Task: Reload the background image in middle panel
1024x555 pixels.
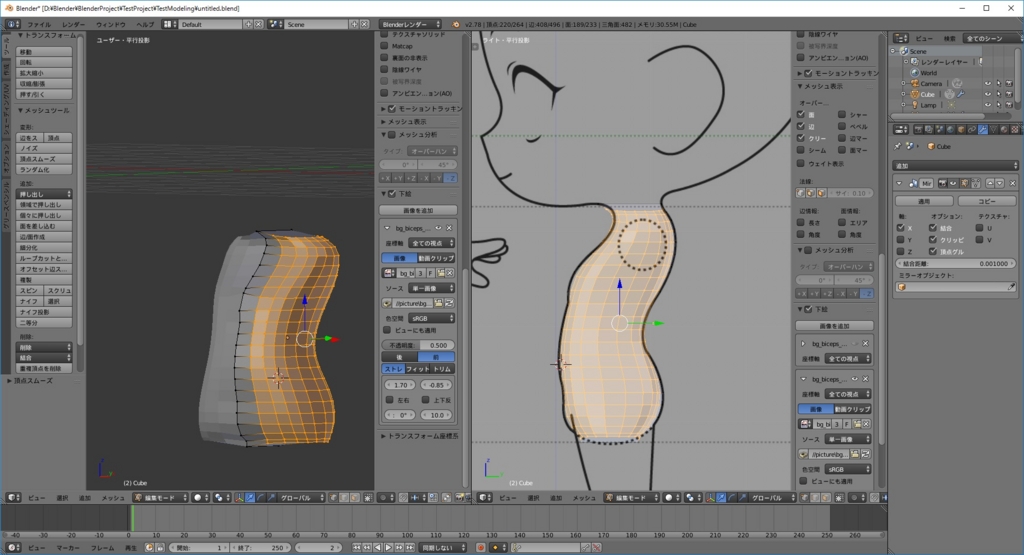Action: [449, 303]
